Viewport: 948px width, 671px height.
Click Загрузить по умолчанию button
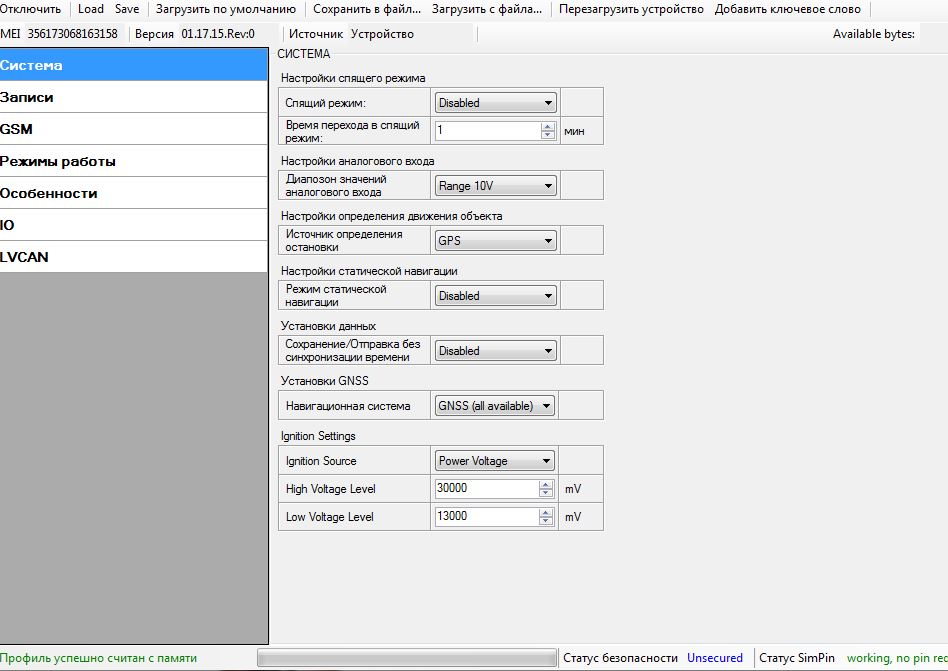point(225,9)
